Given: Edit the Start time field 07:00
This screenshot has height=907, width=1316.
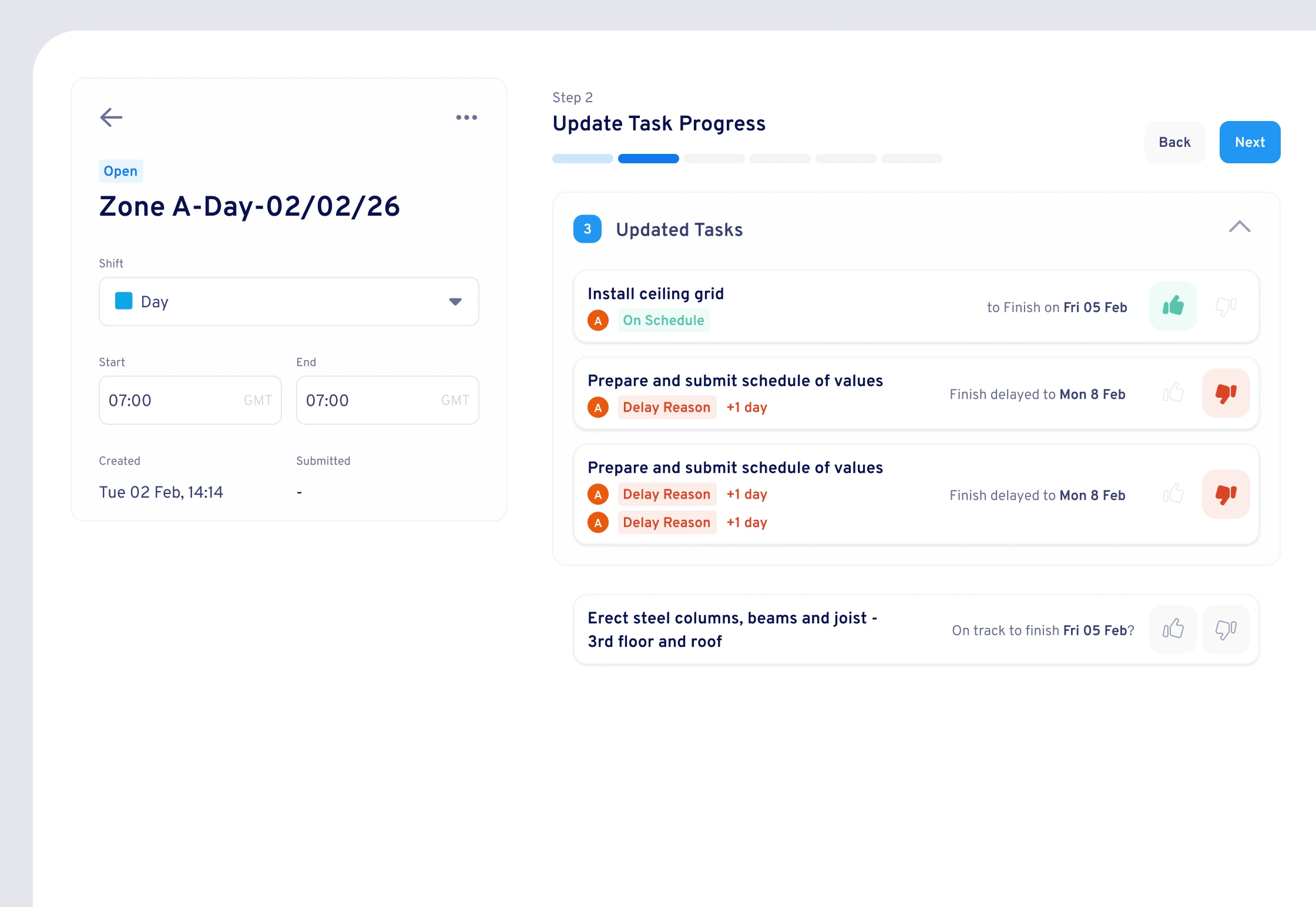Looking at the screenshot, I should coord(190,400).
